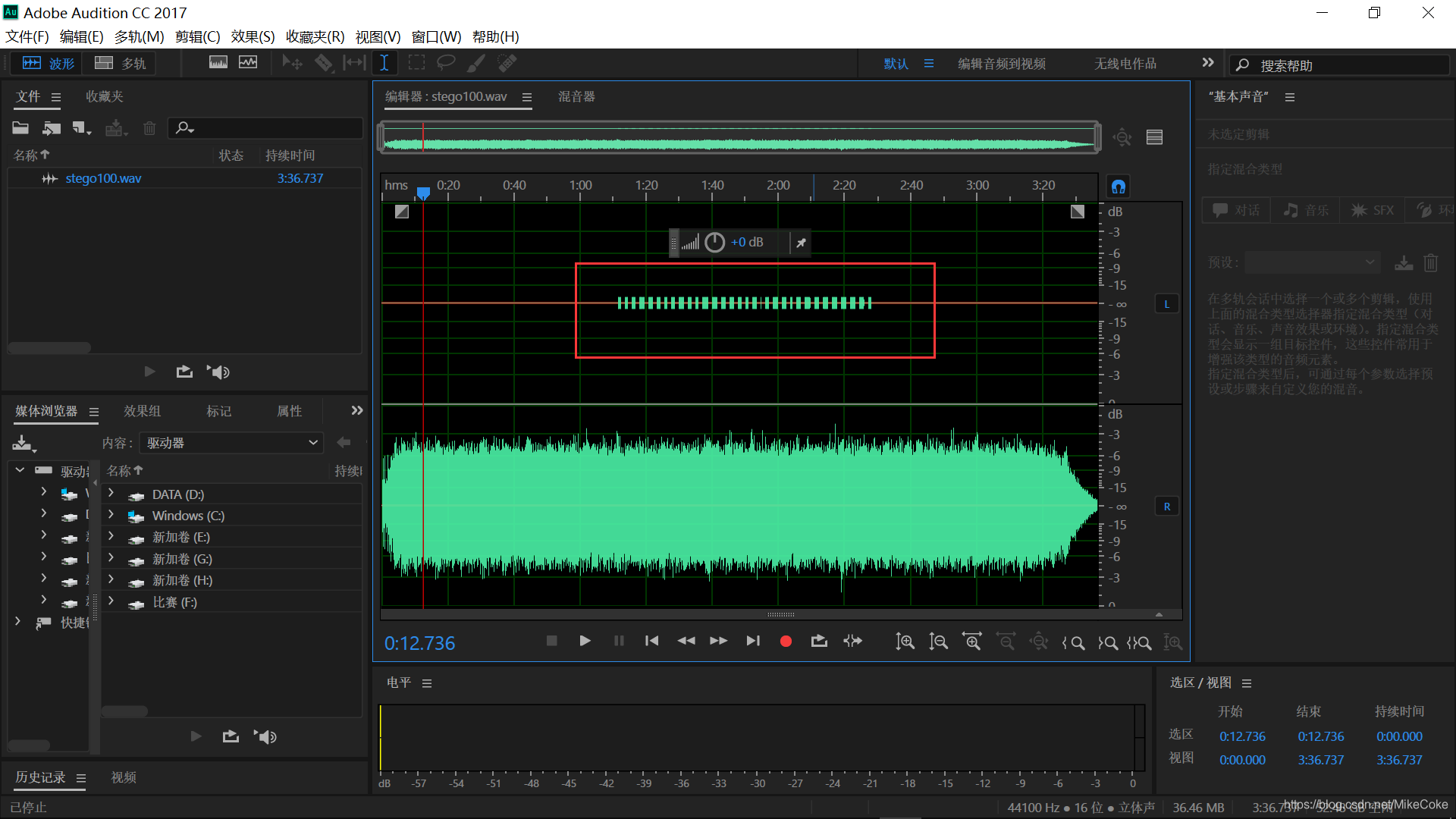Screen dimensions: 1456x819
Task: Select the Lasso Selection tool
Action: click(446, 63)
